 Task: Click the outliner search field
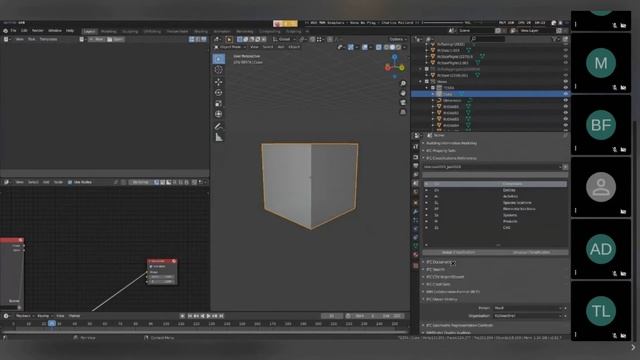click(488, 39)
